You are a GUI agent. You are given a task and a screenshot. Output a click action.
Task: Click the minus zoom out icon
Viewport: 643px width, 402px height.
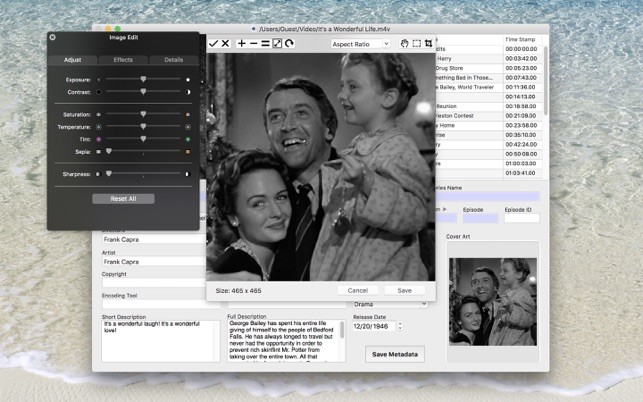tap(253, 44)
